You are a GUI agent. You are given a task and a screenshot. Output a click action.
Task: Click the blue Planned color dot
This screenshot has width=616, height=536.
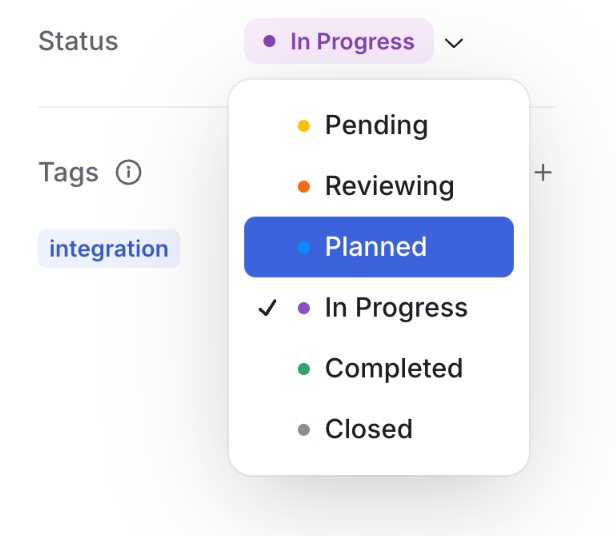point(304,247)
